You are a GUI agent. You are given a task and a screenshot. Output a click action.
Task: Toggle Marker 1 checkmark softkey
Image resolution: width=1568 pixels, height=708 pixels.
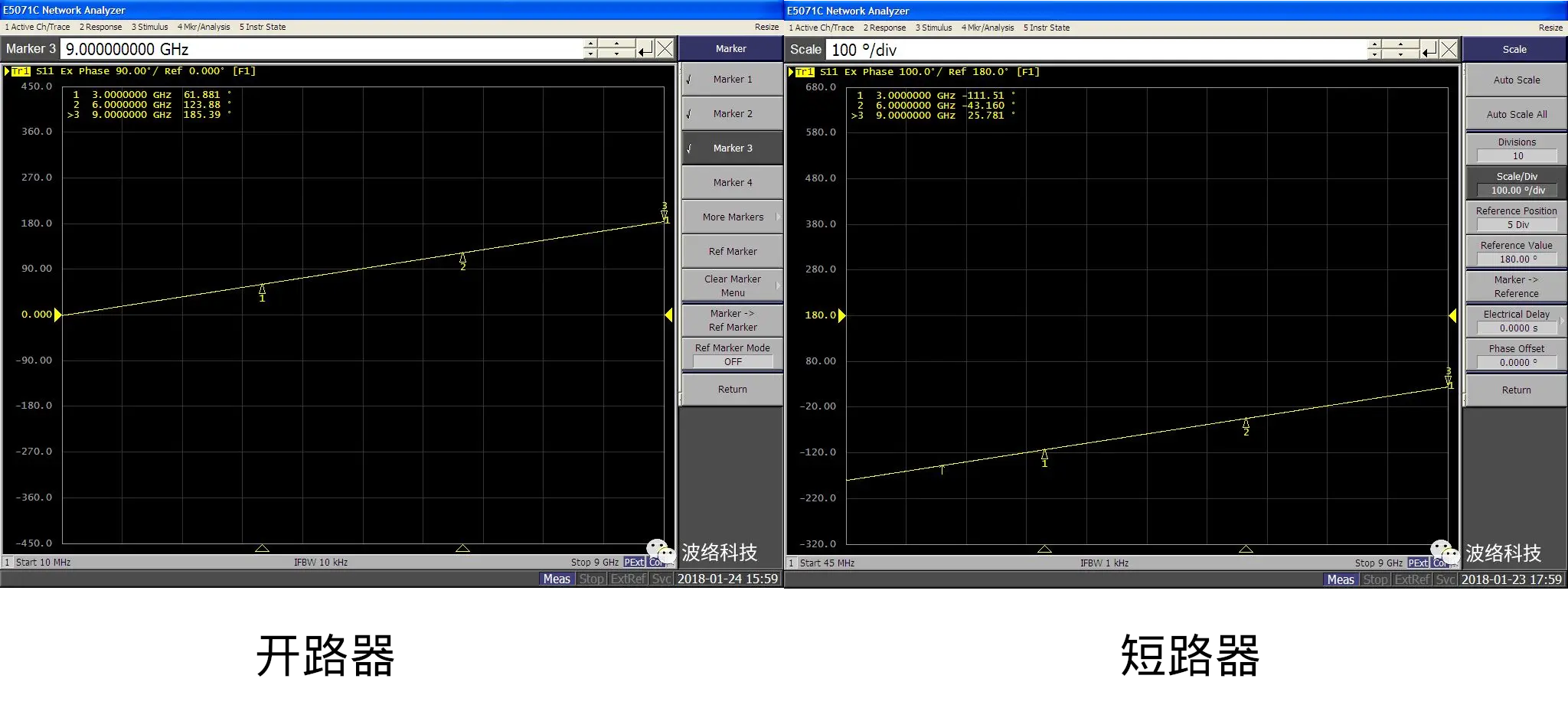[x=732, y=79]
